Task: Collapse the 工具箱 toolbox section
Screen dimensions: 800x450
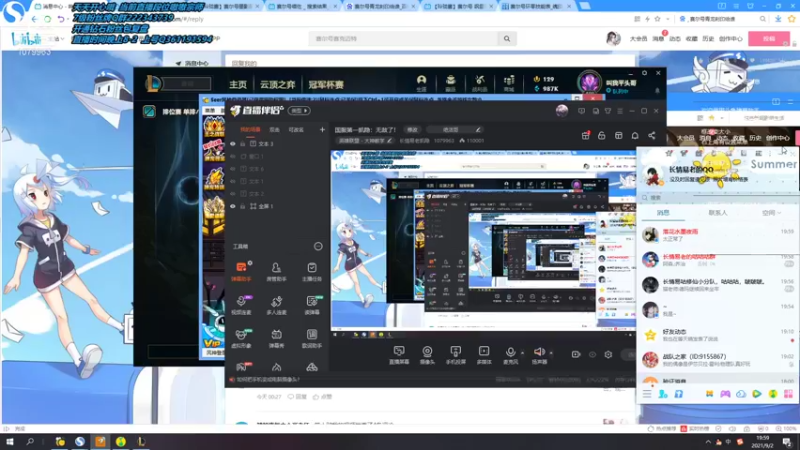Action: (x=318, y=246)
